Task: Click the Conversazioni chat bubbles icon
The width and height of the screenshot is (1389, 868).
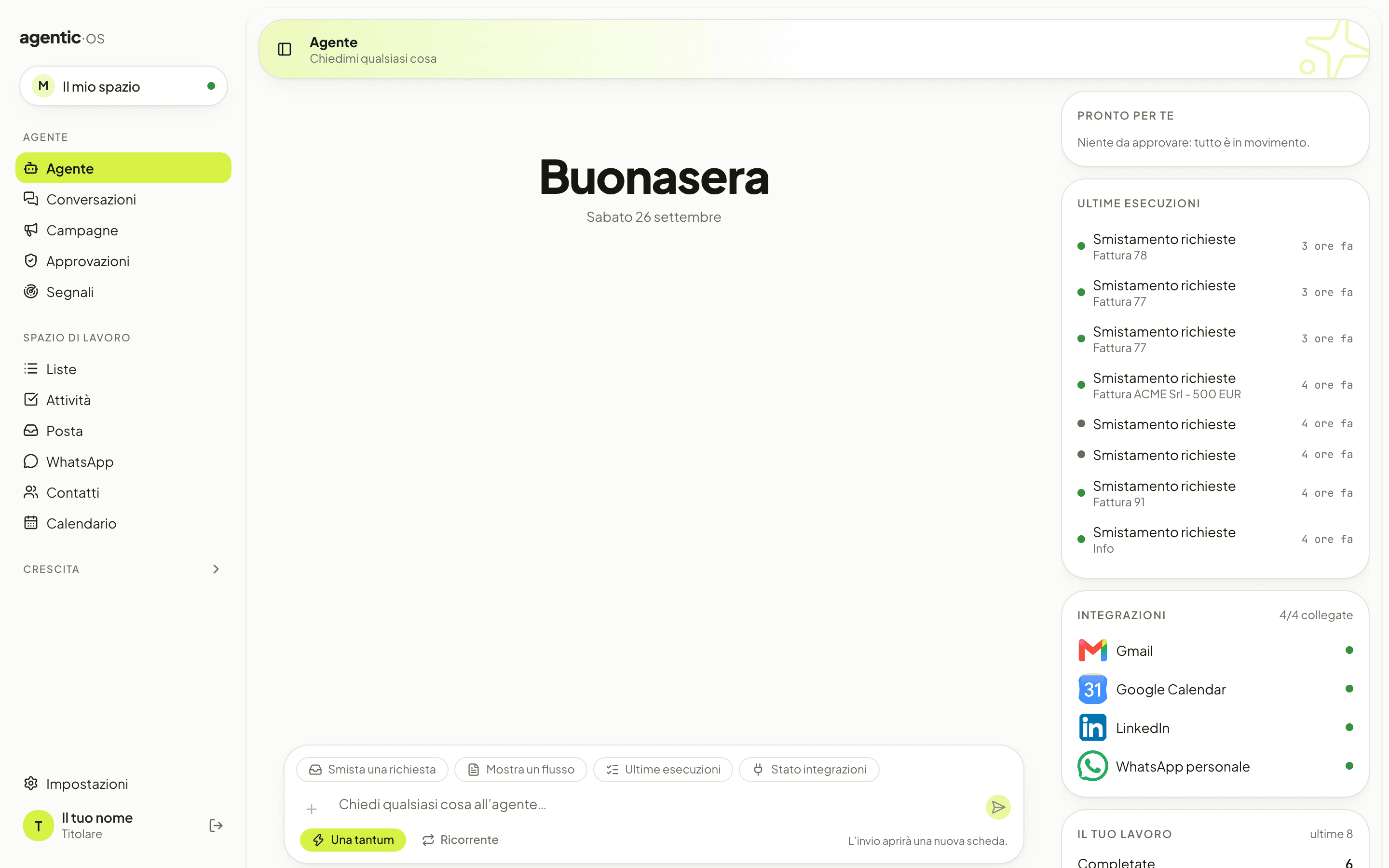Action: [31, 199]
